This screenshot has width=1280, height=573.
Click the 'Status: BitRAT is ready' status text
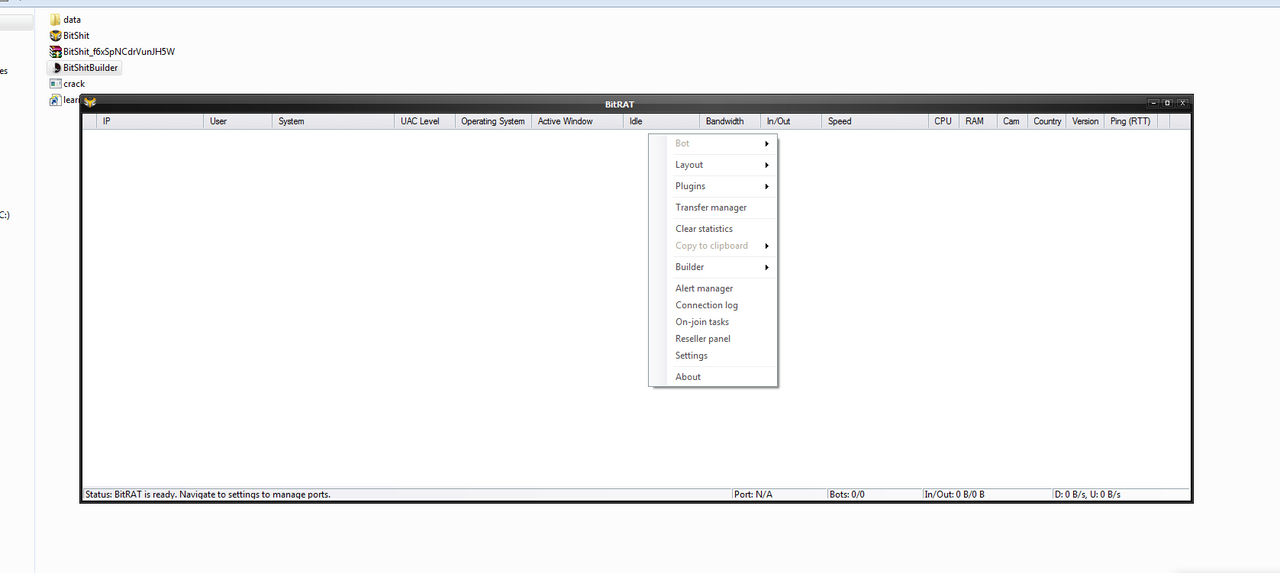coord(208,495)
